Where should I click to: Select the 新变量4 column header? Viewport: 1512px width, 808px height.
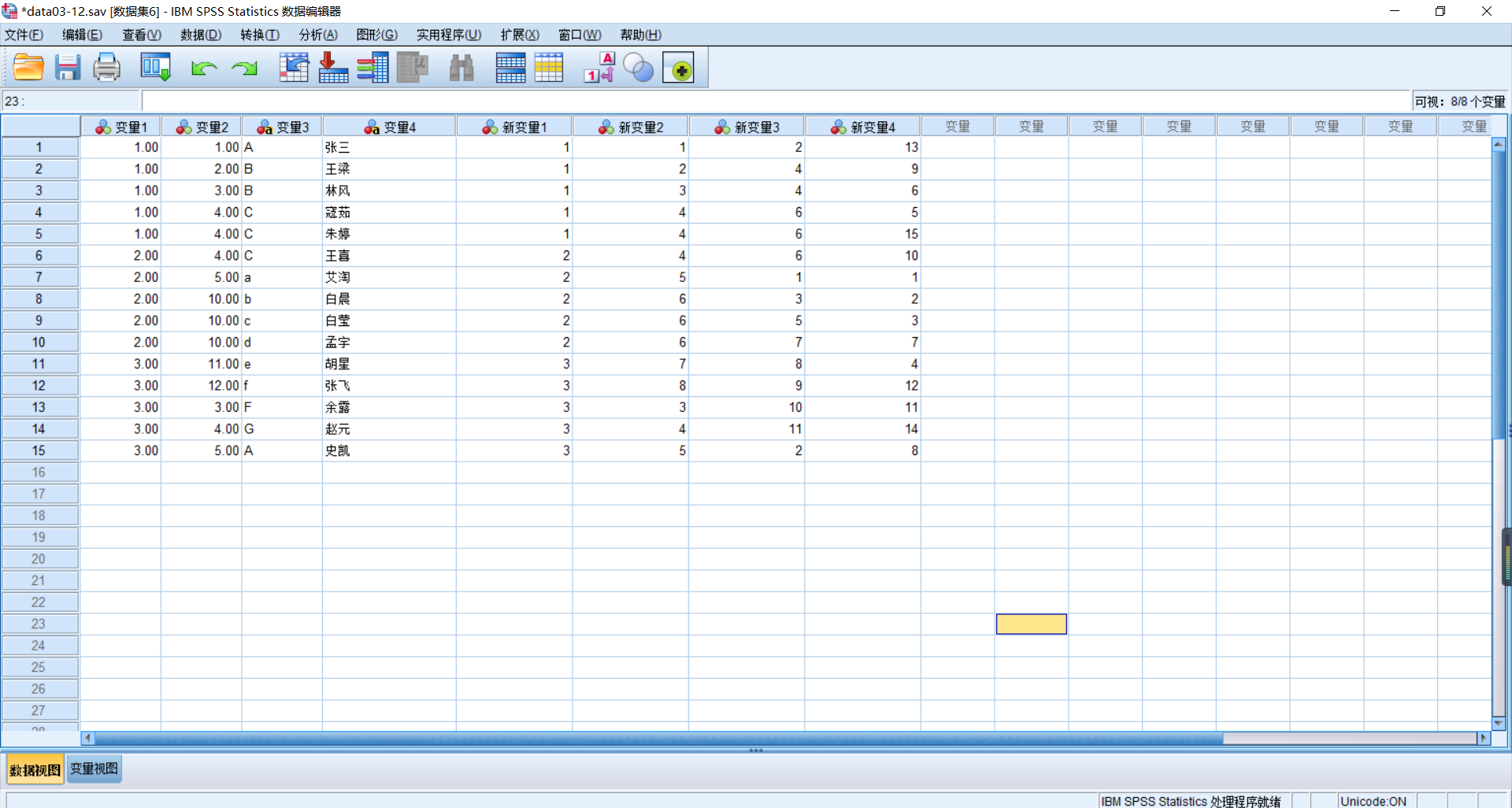(x=863, y=127)
